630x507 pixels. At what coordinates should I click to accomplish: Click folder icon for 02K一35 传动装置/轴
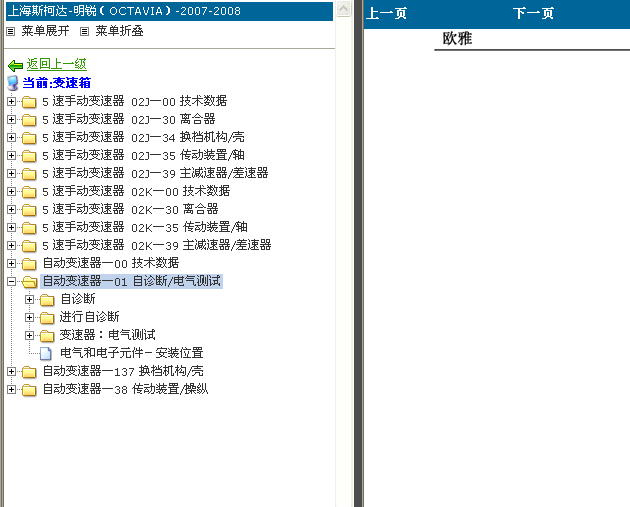pyautogui.click(x=29, y=227)
